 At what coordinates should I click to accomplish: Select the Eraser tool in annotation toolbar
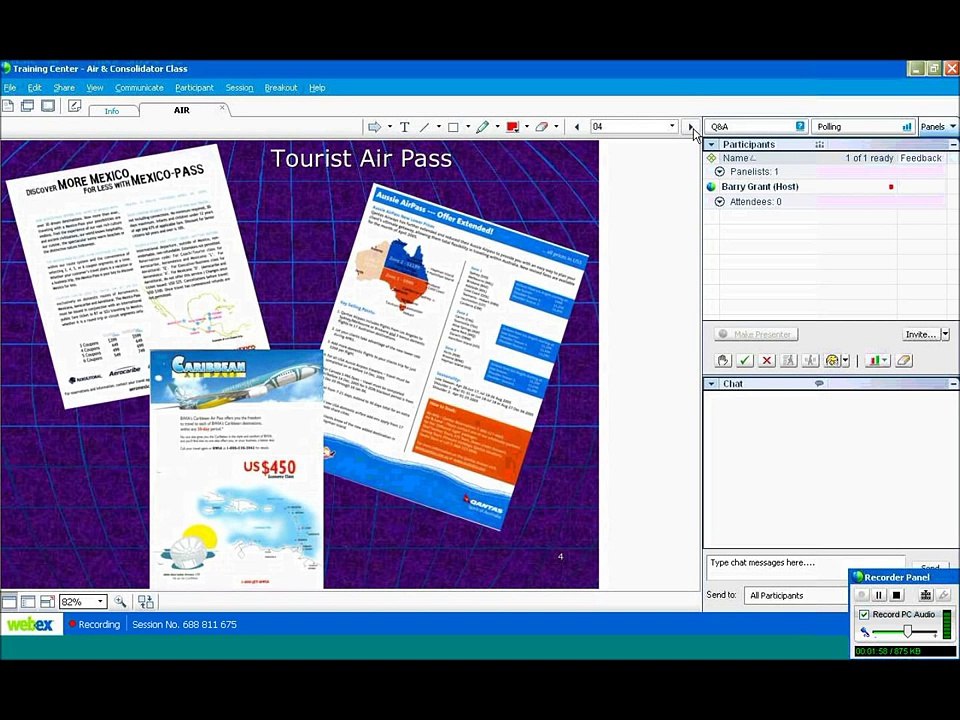(x=542, y=127)
